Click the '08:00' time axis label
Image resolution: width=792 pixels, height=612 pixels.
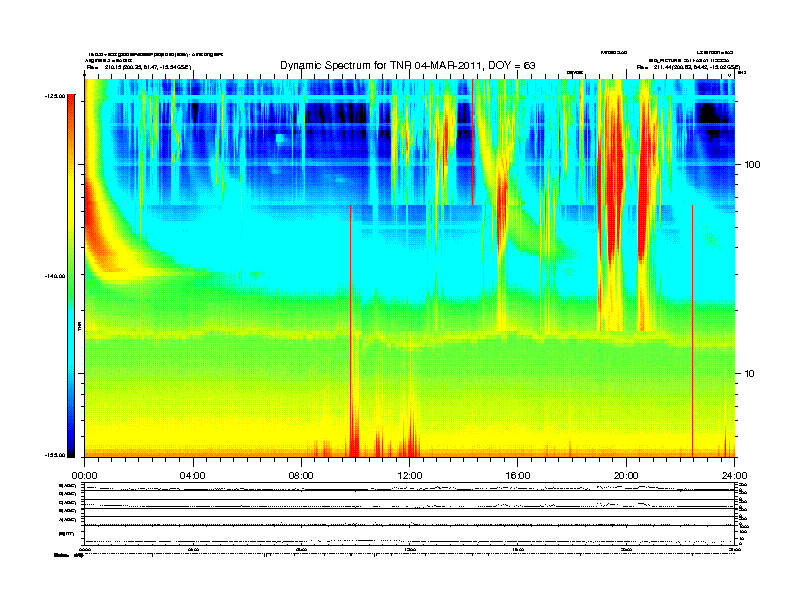click(x=301, y=475)
